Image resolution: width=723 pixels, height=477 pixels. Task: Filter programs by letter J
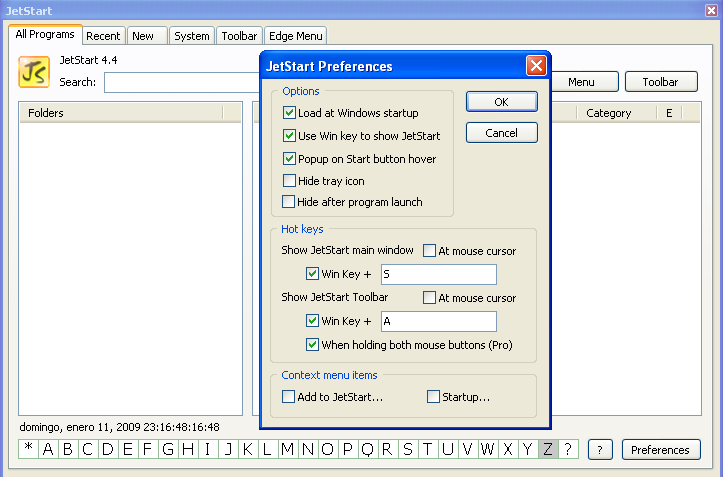click(228, 449)
